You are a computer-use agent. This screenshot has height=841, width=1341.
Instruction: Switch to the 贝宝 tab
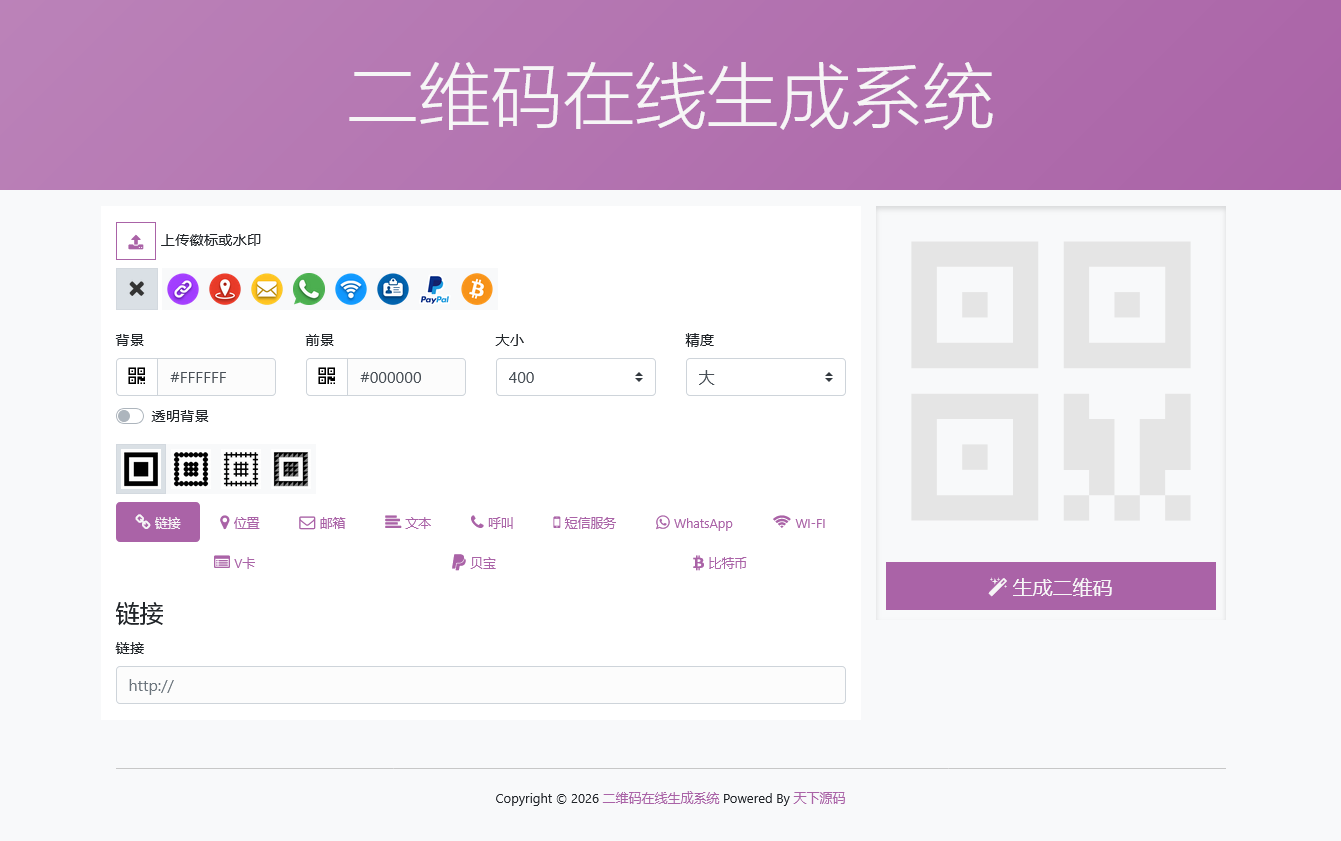pyautogui.click(x=474, y=562)
